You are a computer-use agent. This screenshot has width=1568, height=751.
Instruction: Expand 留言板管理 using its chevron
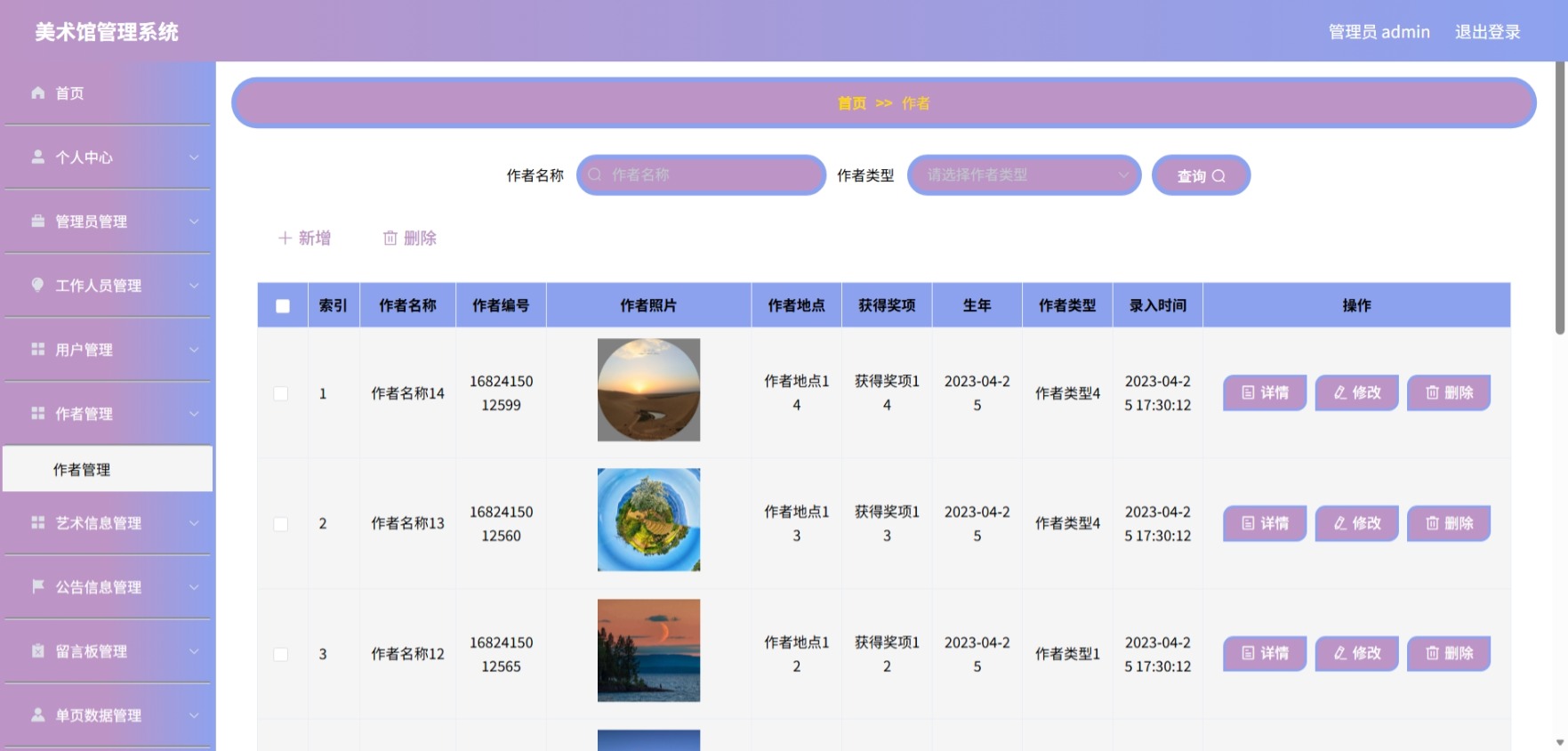point(194,651)
